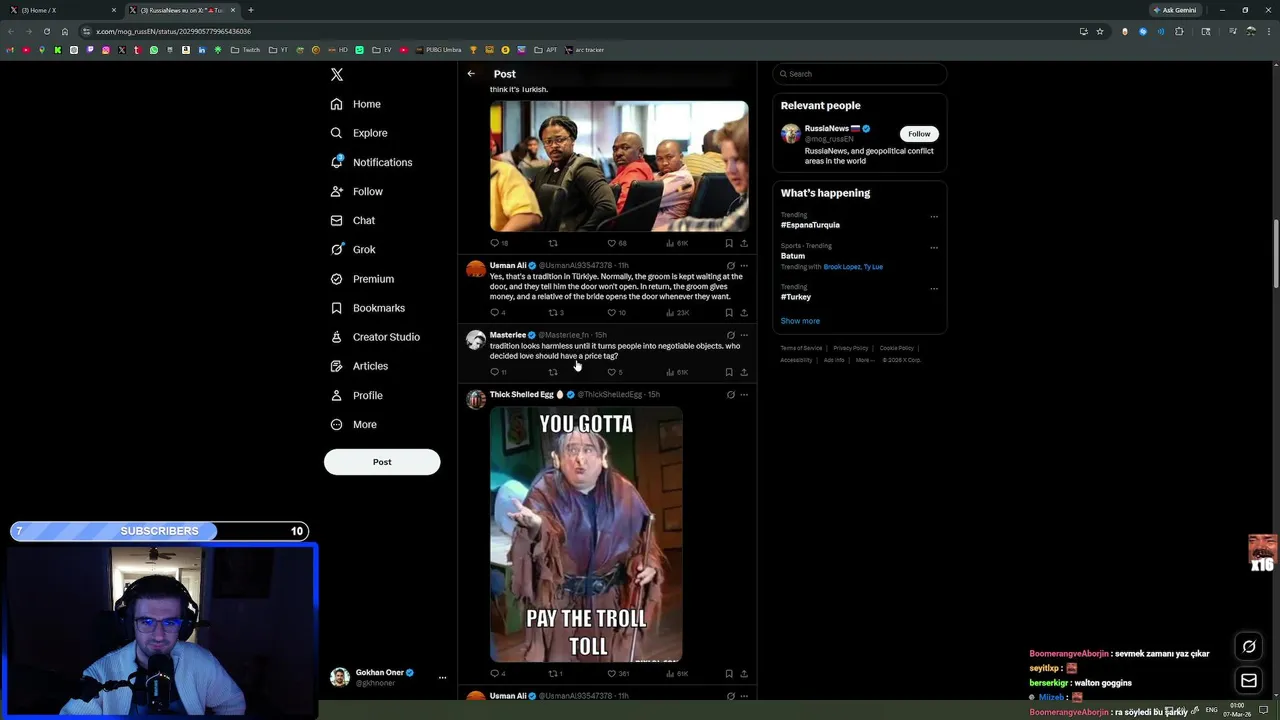This screenshot has height=720, width=1280.
Task: Open the 'You gotta pay the troll toll' image
Action: (586, 534)
